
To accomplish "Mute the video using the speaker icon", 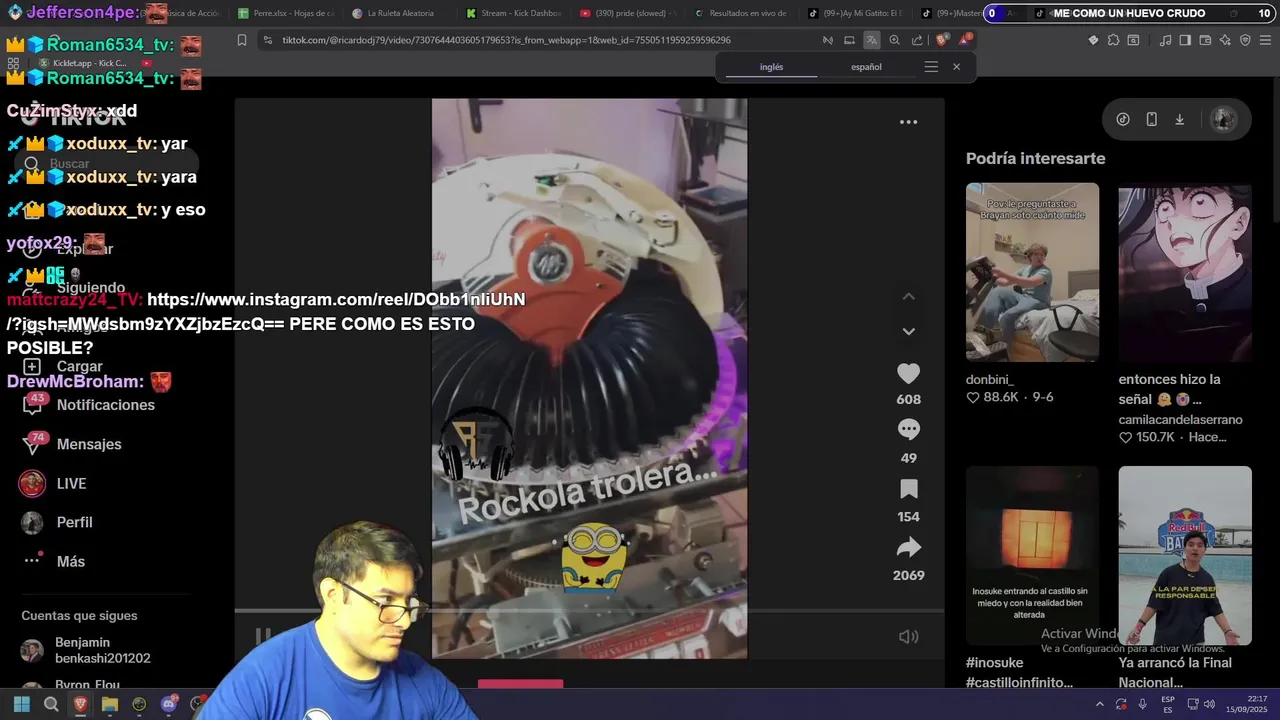I will point(908,637).
